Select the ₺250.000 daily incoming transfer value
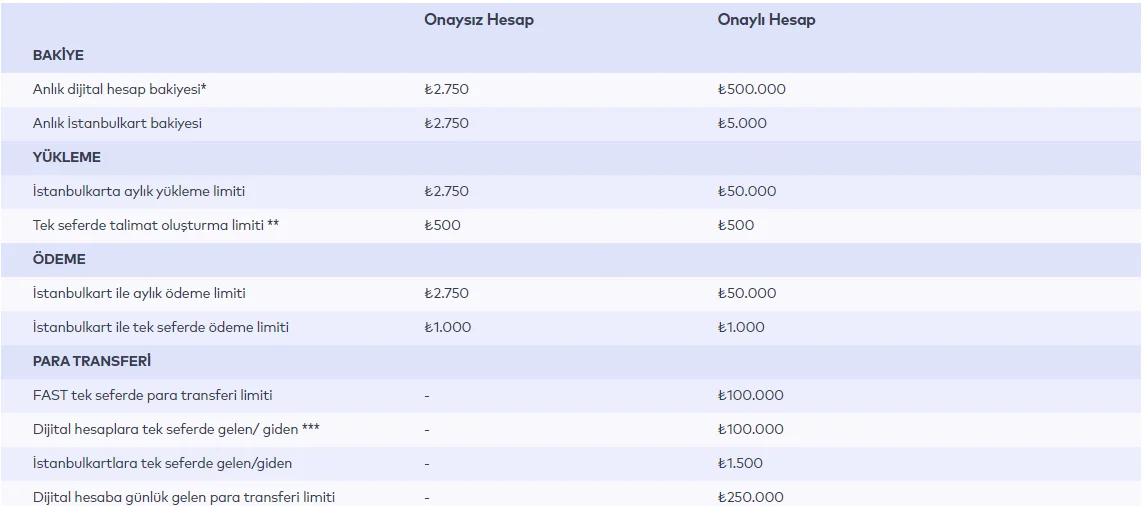The height and width of the screenshot is (506, 1144). coord(751,496)
